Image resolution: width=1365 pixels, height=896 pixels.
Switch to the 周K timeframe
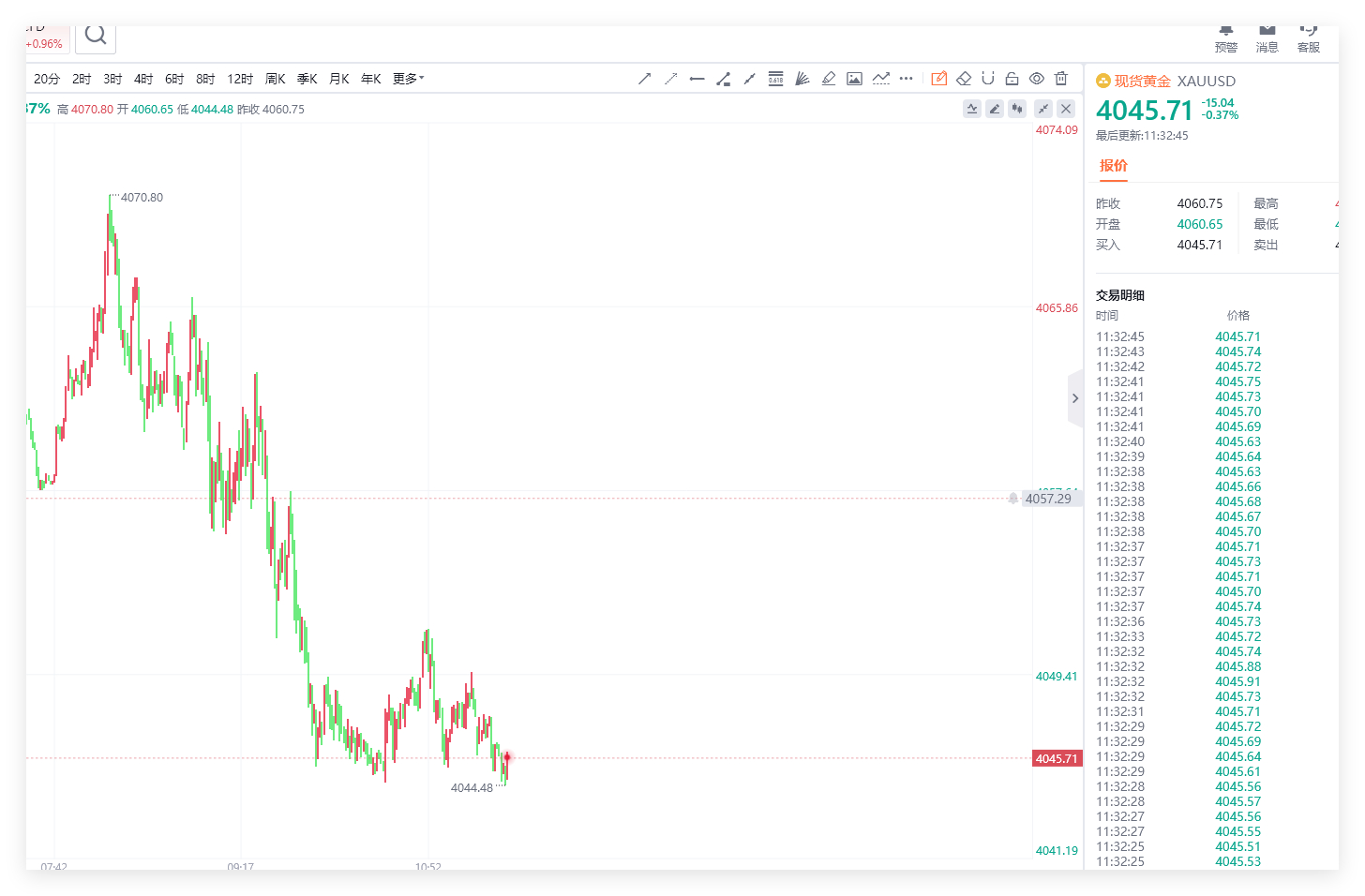[x=276, y=79]
